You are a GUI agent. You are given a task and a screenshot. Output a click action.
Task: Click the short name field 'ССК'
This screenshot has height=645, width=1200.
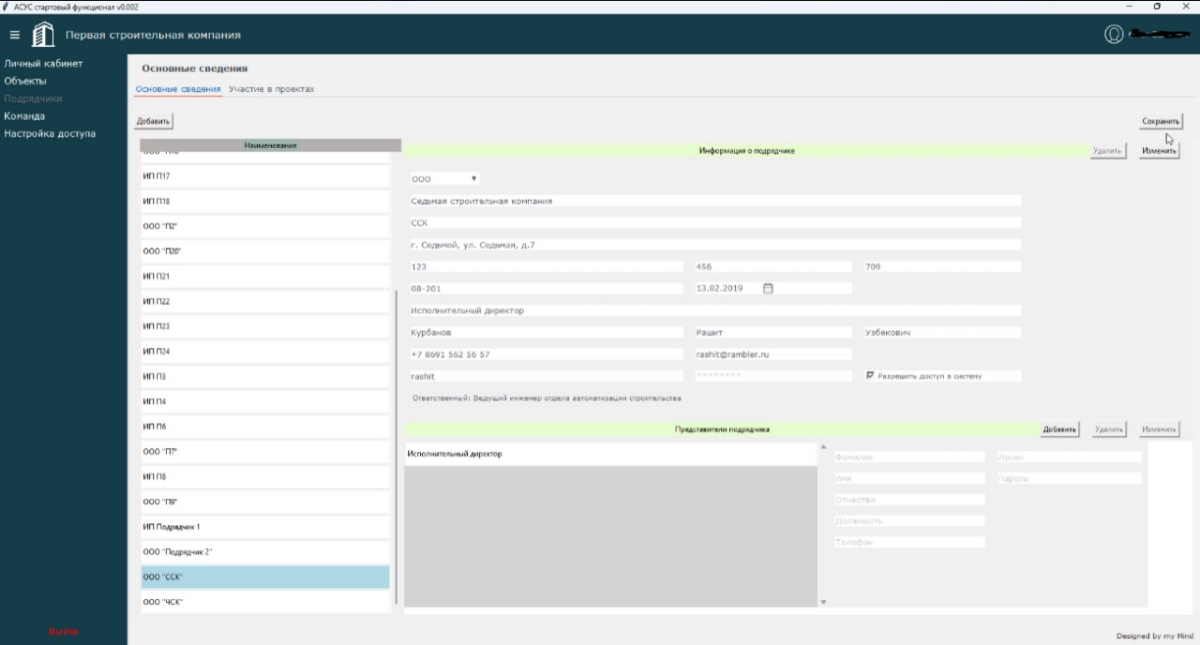coord(715,223)
